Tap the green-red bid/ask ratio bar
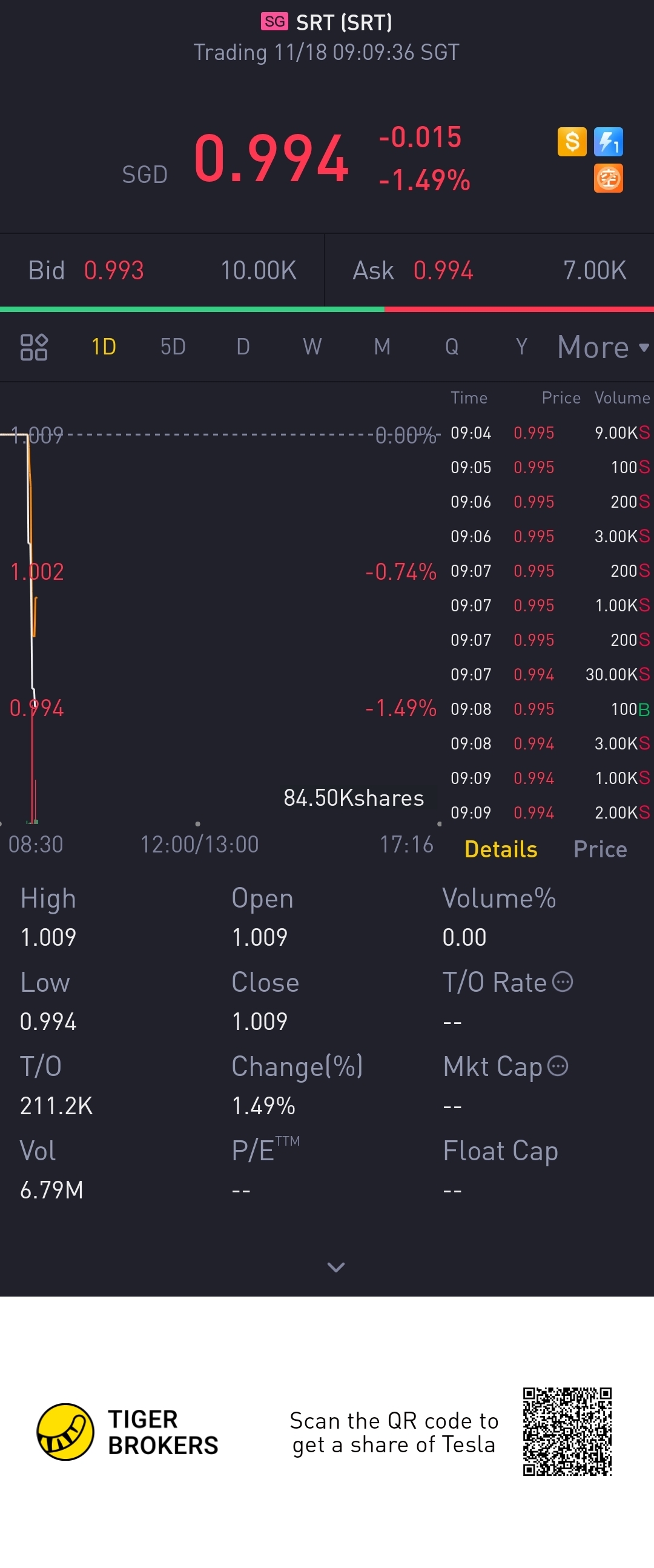The width and height of the screenshot is (654, 1568). [x=326, y=309]
